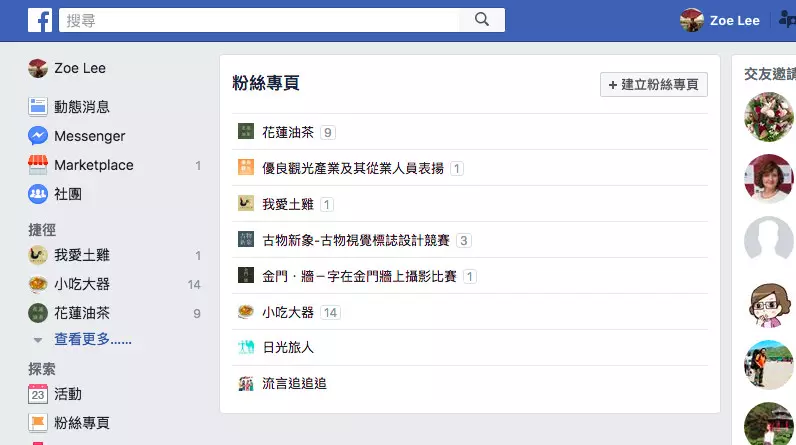The width and height of the screenshot is (796, 445).
Task: Click the Facebook logo icon
Action: coord(40,20)
